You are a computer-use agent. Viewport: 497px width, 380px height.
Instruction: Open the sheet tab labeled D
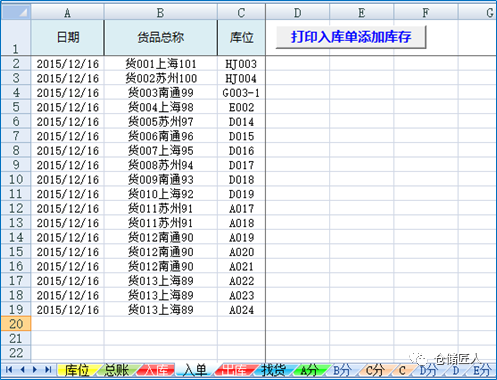(x=456, y=370)
